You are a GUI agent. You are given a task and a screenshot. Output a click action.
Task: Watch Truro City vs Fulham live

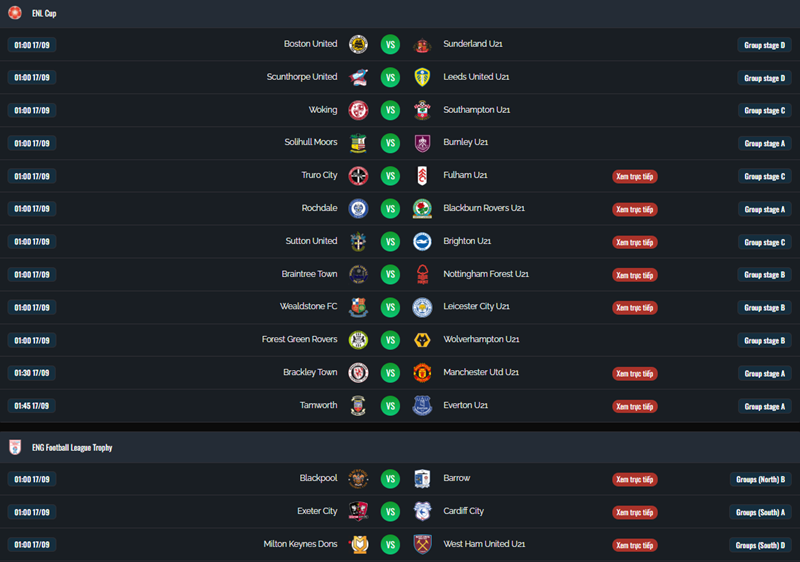(635, 176)
